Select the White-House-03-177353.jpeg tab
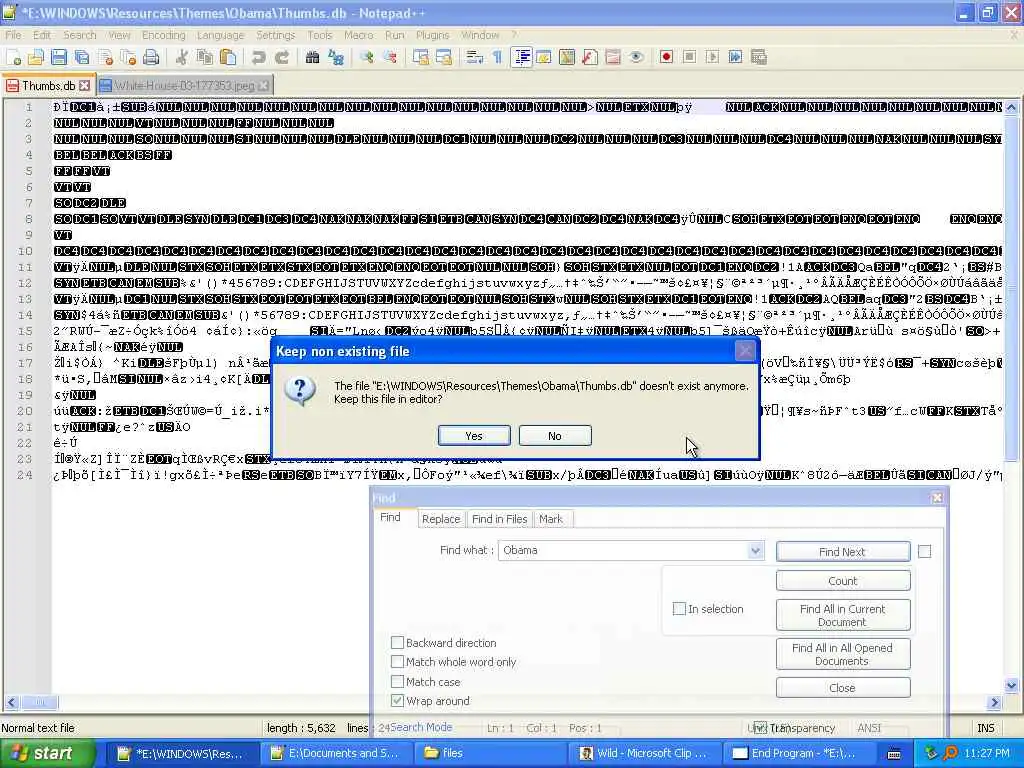The height and width of the screenshot is (768, 1024). (x=184, y=86)
